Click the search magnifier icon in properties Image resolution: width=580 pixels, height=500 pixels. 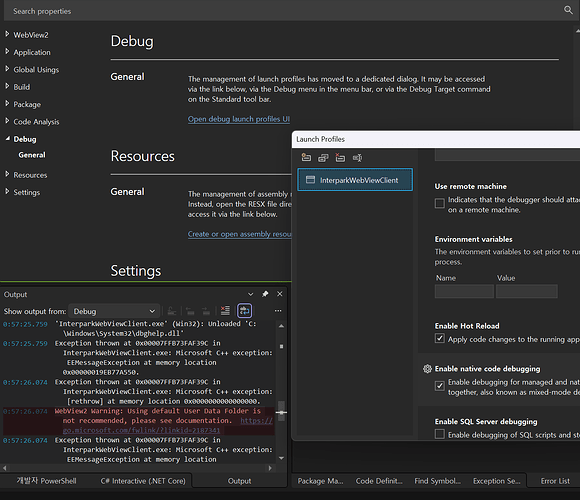pyautogui.click(x=568, y=10)
